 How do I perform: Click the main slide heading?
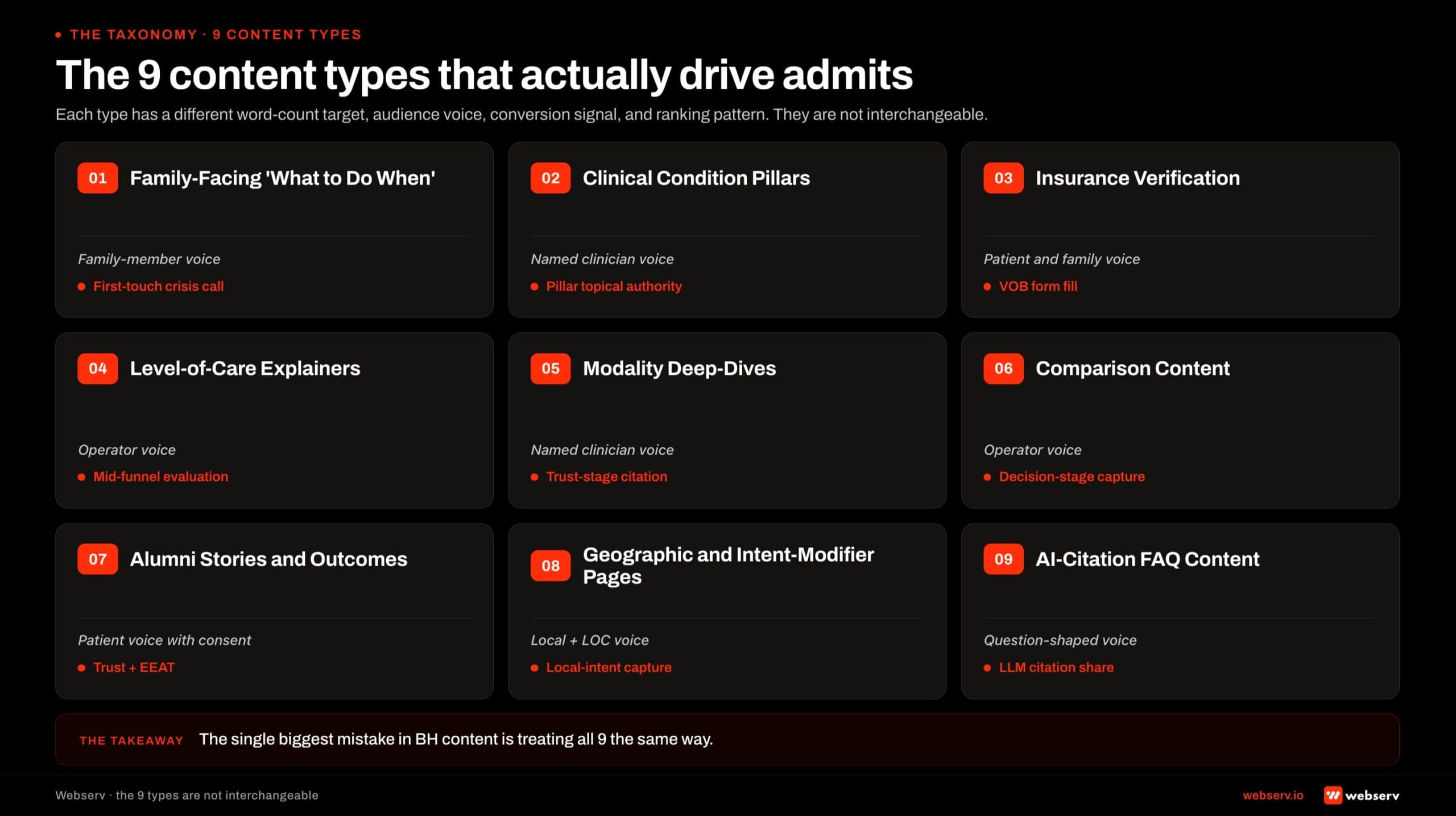tap(484, 75)
